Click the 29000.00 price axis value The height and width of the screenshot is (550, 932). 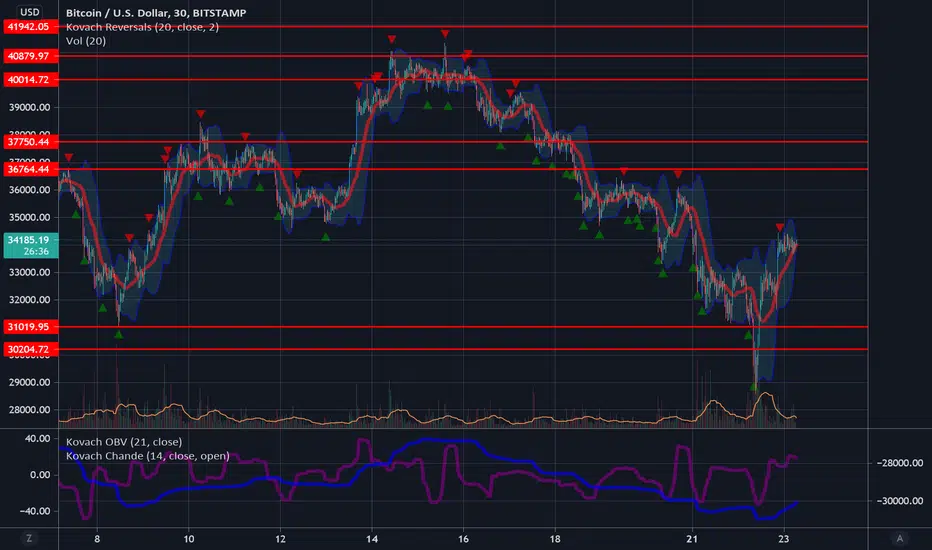pos(29,382)
